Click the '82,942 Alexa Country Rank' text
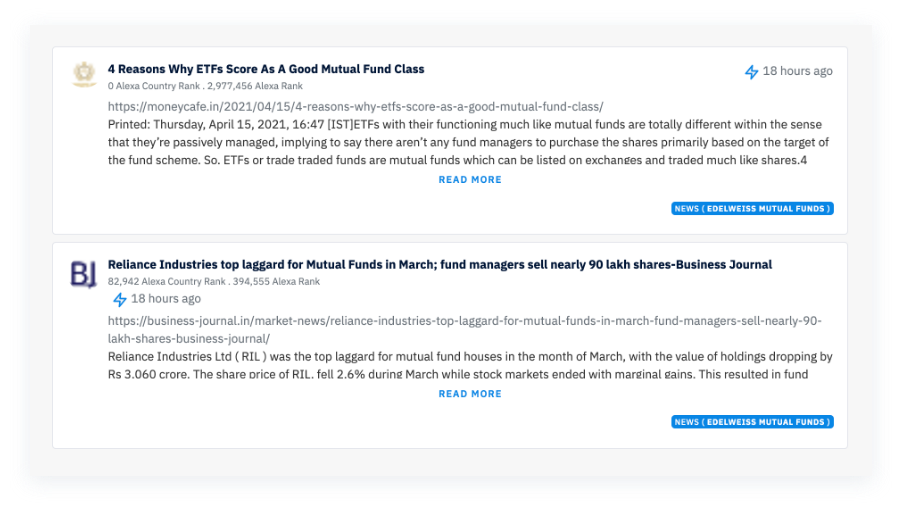Screen dimensions: 902x511 [166, 281]
